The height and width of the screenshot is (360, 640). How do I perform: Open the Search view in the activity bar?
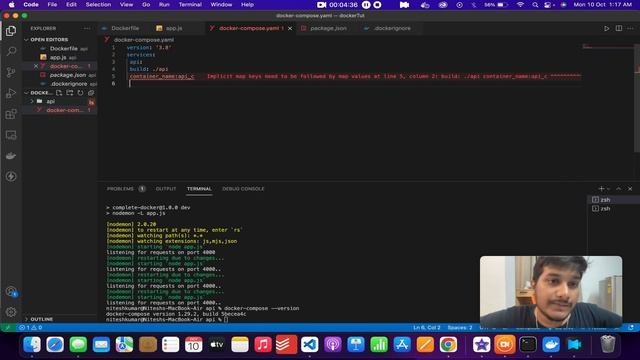click(11, 51)
